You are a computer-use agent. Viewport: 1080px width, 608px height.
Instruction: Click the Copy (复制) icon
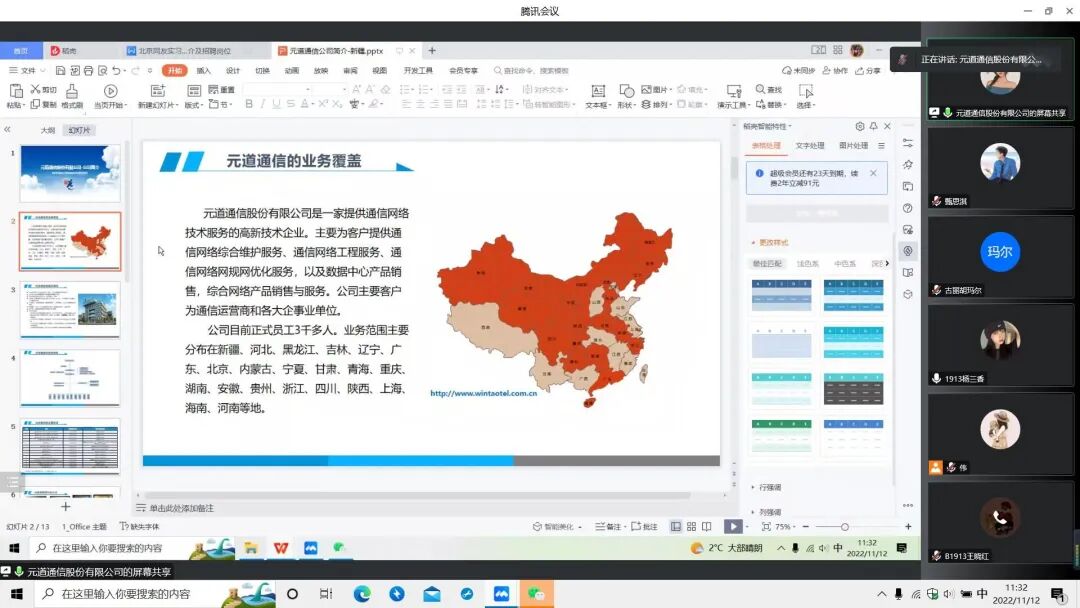point(36,104)
